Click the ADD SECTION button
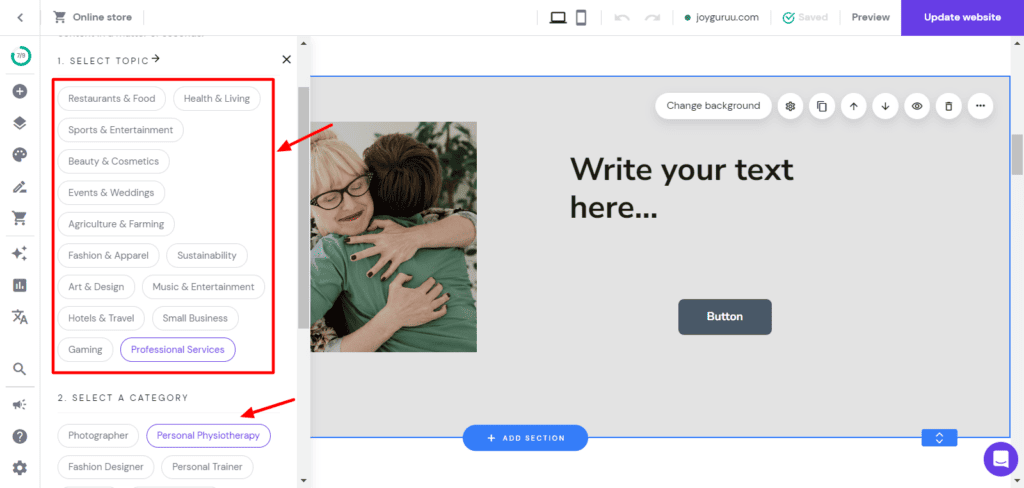The width and height of the screenshot is (1024, 488). tap(525, 438)
